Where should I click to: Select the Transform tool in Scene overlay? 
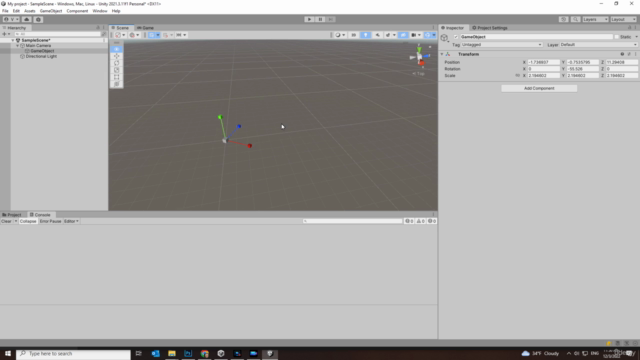(x=116, y=84)
